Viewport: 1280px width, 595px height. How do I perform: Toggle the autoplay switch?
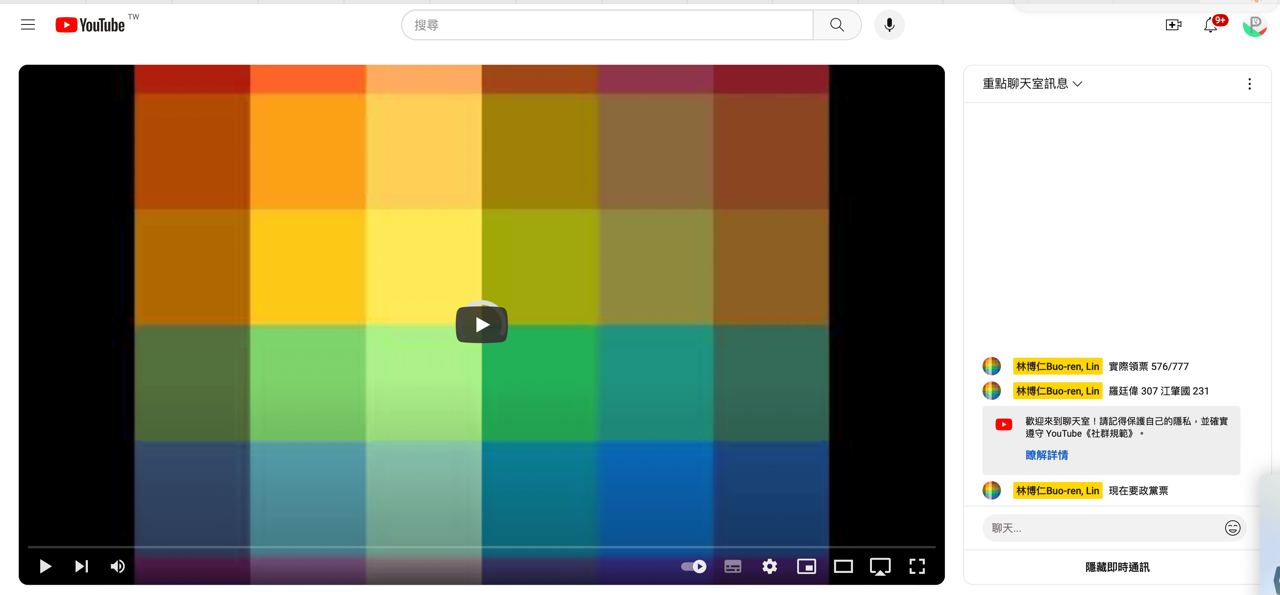694,566
